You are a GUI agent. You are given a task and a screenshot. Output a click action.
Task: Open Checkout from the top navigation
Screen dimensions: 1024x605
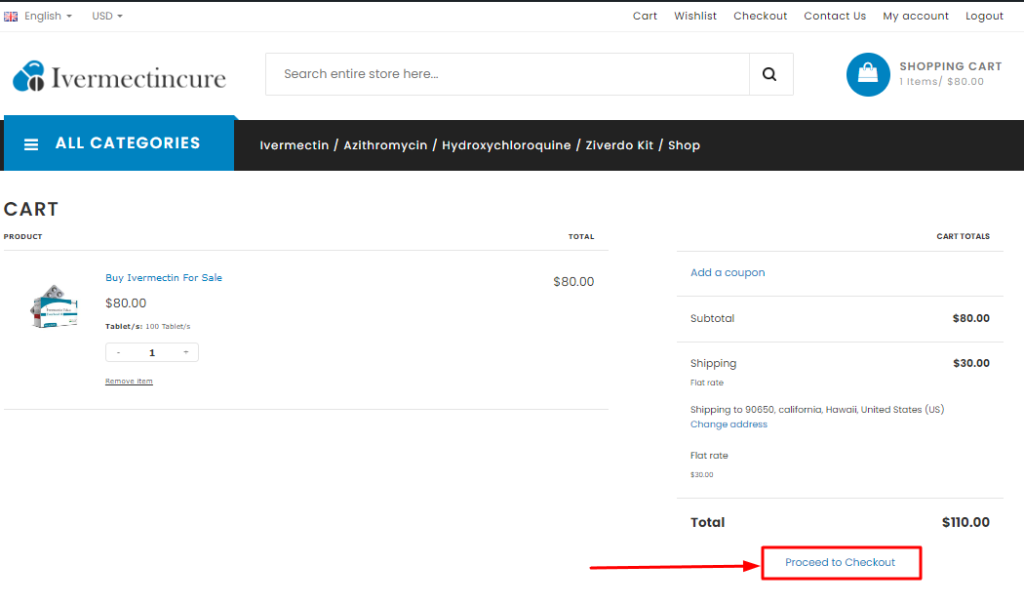760,16
